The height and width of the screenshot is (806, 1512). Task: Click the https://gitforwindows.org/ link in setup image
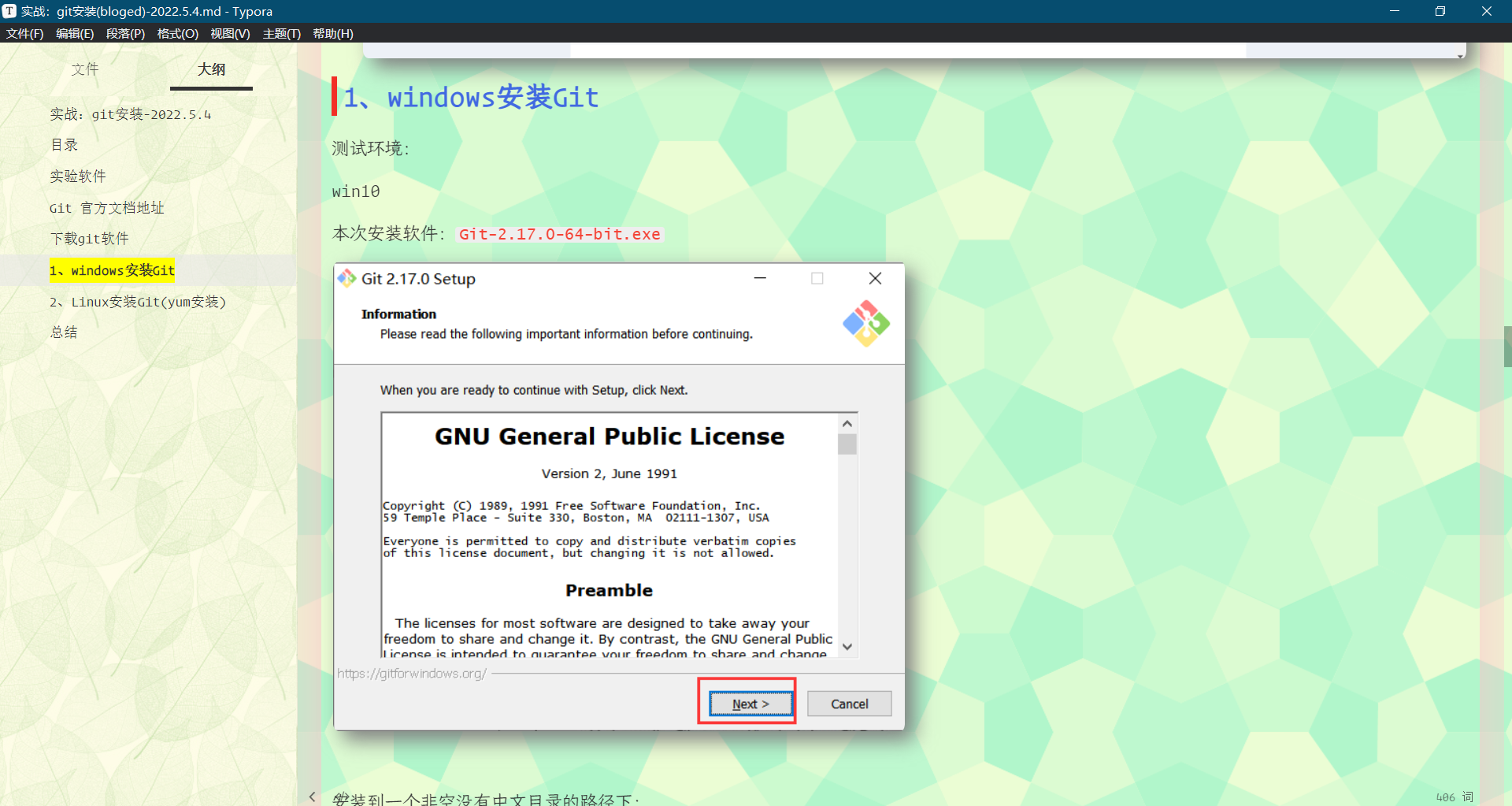pyautogui.click(x=412, y=674)
